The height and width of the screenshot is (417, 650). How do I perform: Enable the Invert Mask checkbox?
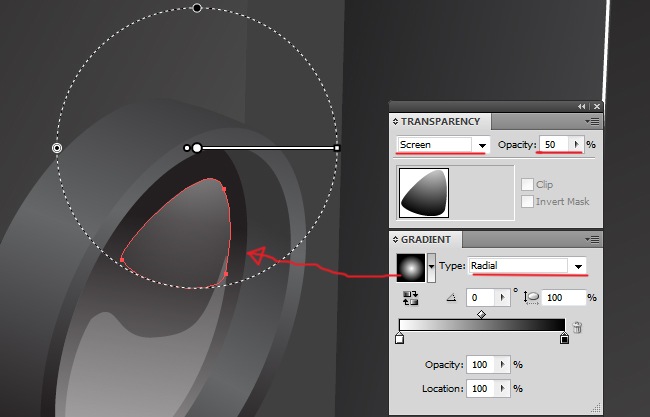point(527,201)
